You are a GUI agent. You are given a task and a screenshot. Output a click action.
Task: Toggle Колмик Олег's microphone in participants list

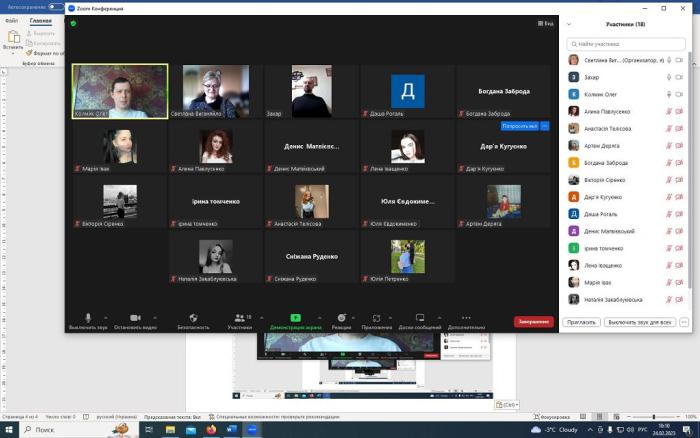click(x=669, y=94)
